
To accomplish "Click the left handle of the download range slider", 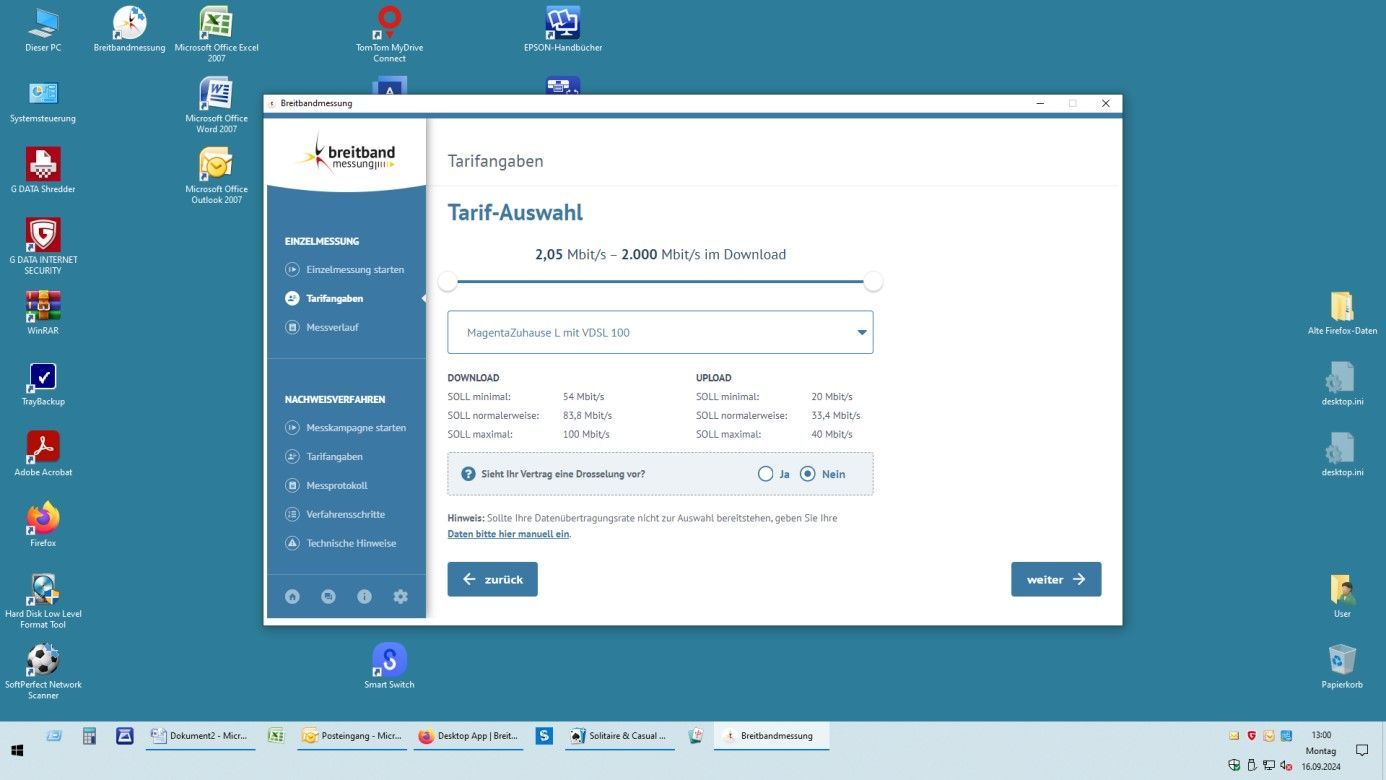I will 448,282.
